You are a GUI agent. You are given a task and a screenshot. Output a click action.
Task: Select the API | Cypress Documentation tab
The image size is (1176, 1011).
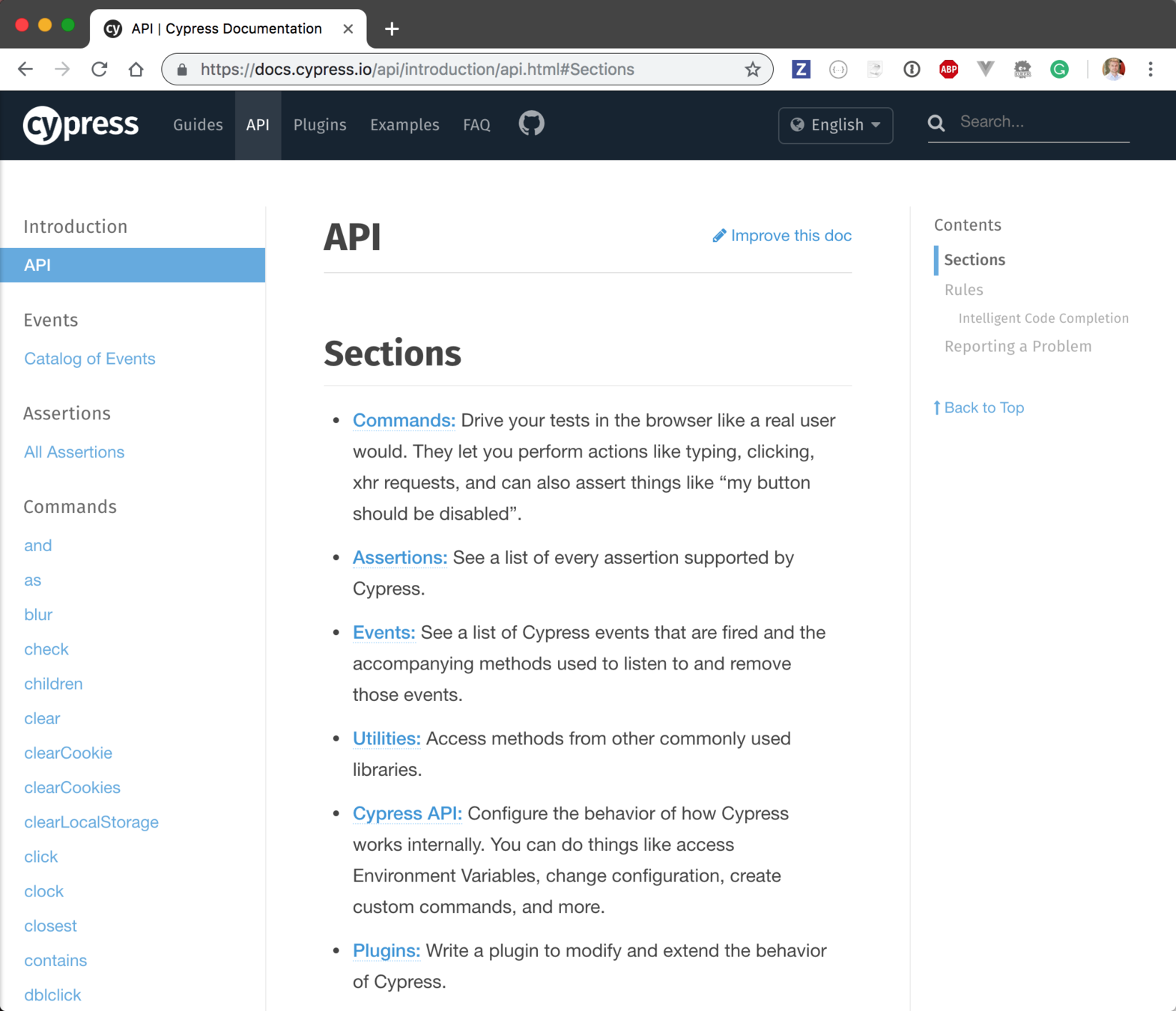pos(227,28)
